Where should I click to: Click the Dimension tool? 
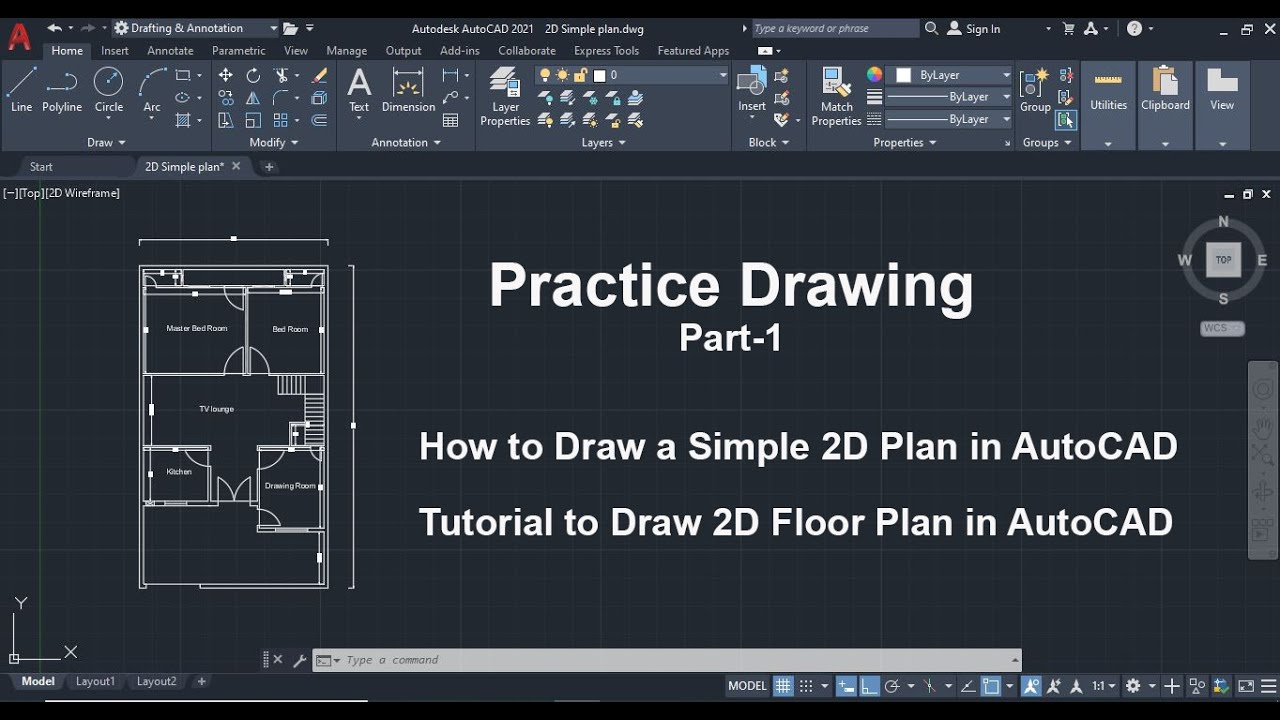tap(408, 90)
